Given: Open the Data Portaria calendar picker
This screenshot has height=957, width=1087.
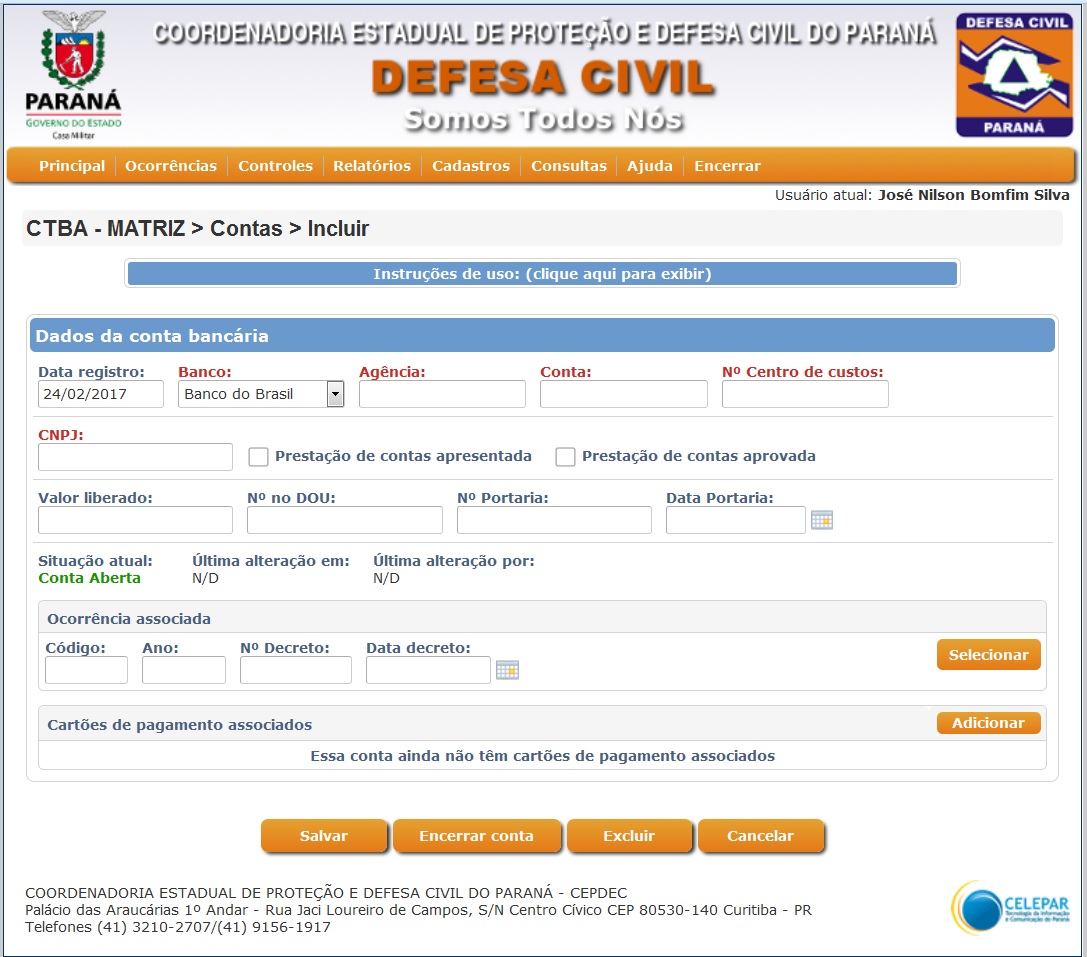Looking at the screenshot, I should (821, 520).
